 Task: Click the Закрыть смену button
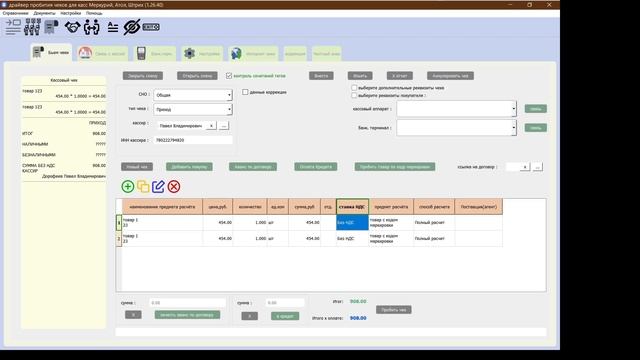(143, 76)
